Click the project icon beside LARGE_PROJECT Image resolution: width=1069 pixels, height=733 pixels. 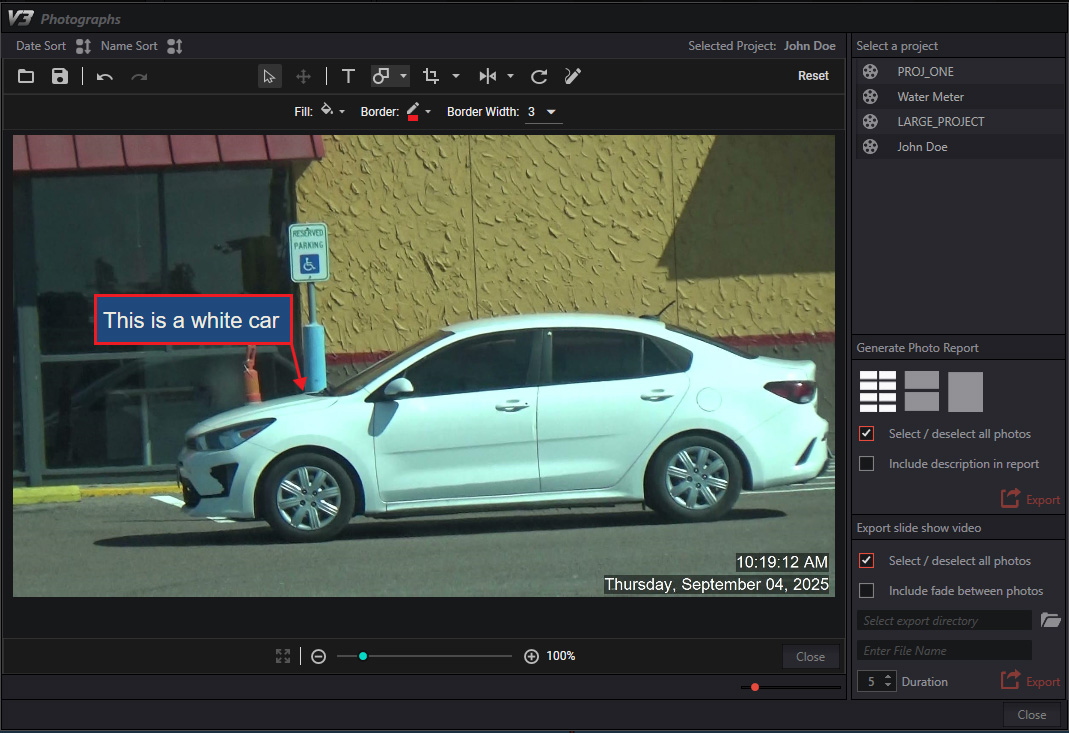click(x=870, y=122)
